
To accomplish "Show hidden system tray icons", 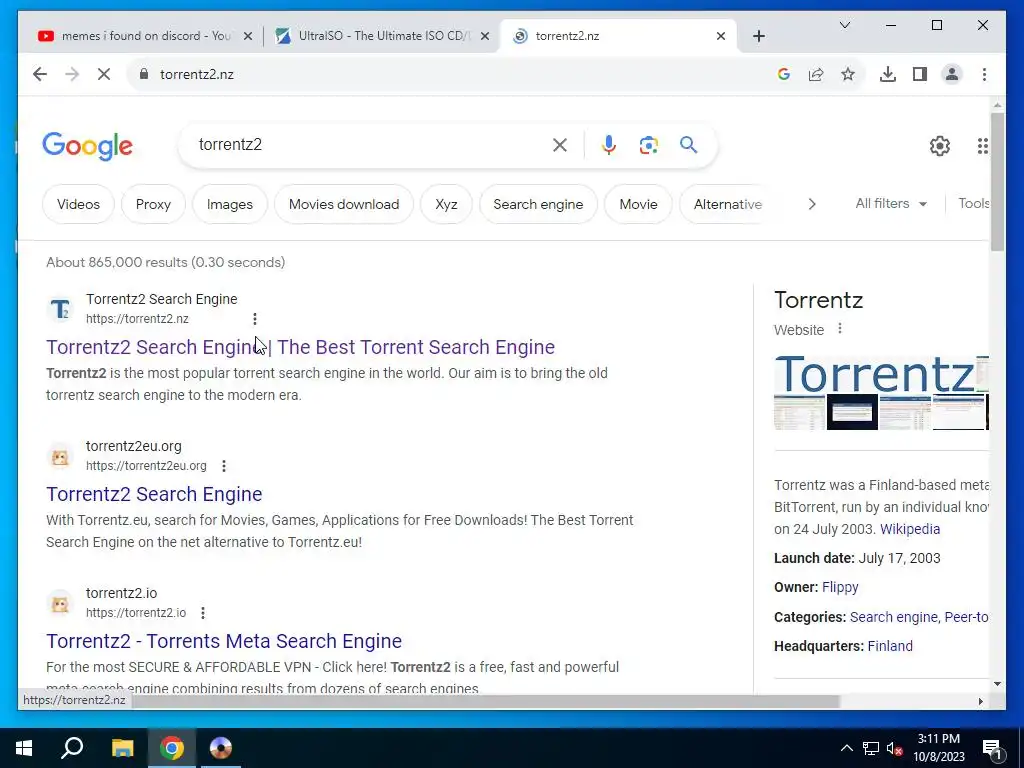I will click(x=846, y=748).
